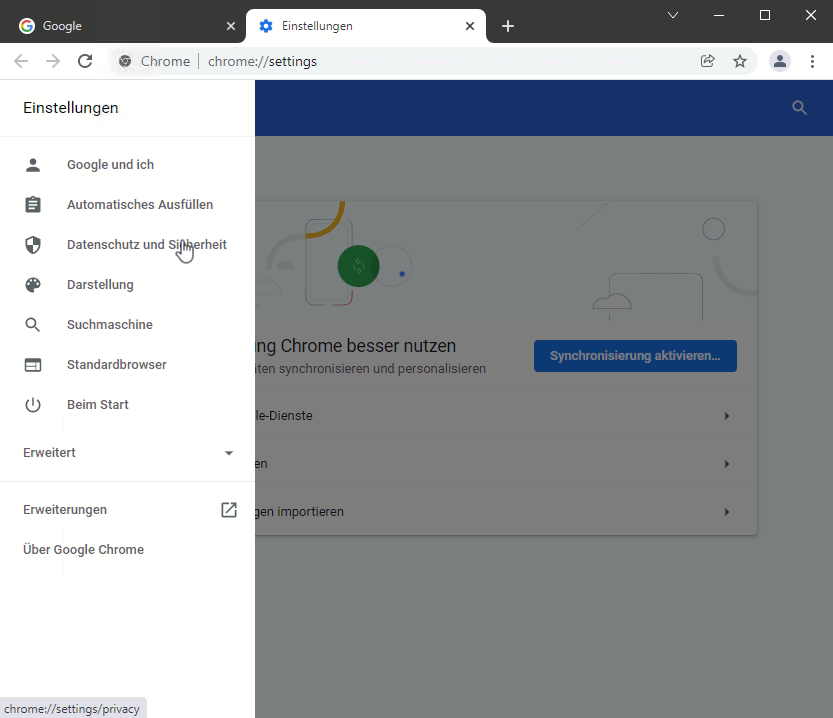
Task: Open Beim Start settings
Action: click(x=128, y=405)
